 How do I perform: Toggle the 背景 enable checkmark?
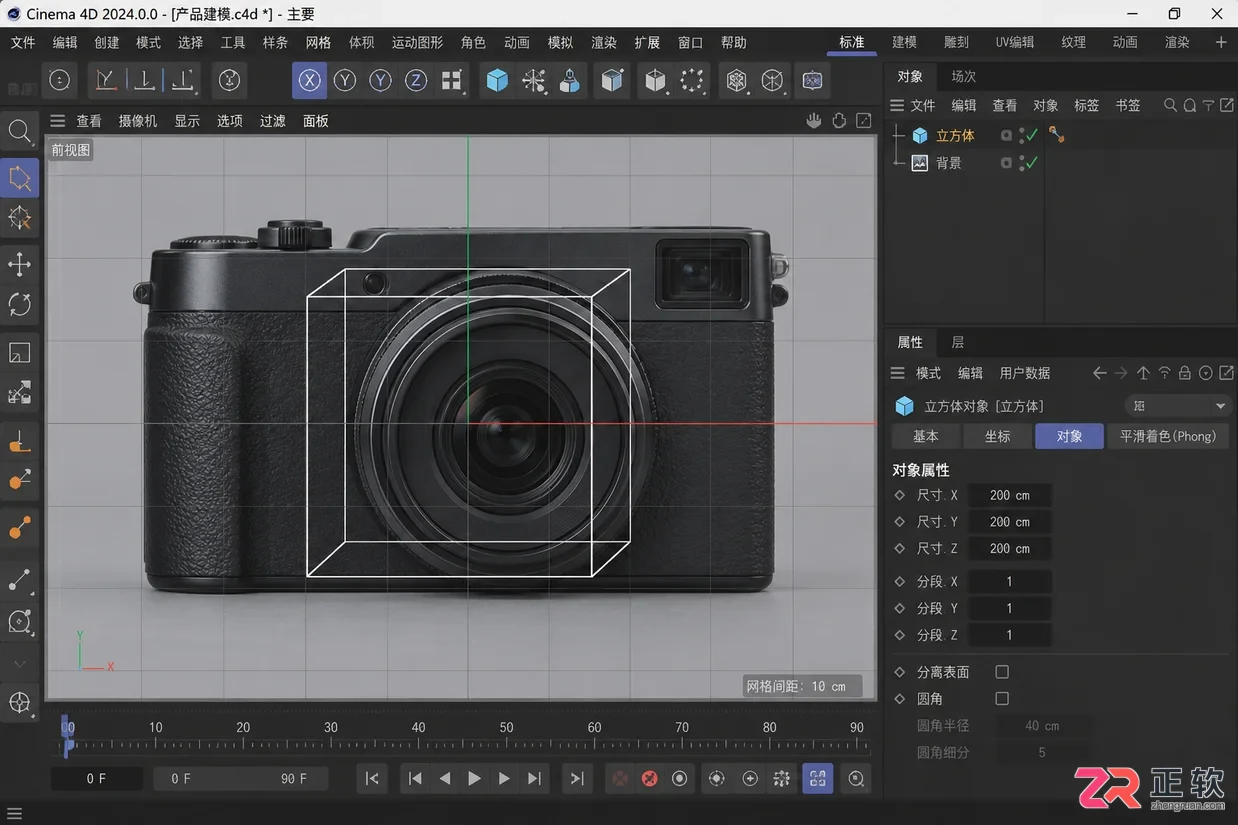click(x=1032, y=163)
